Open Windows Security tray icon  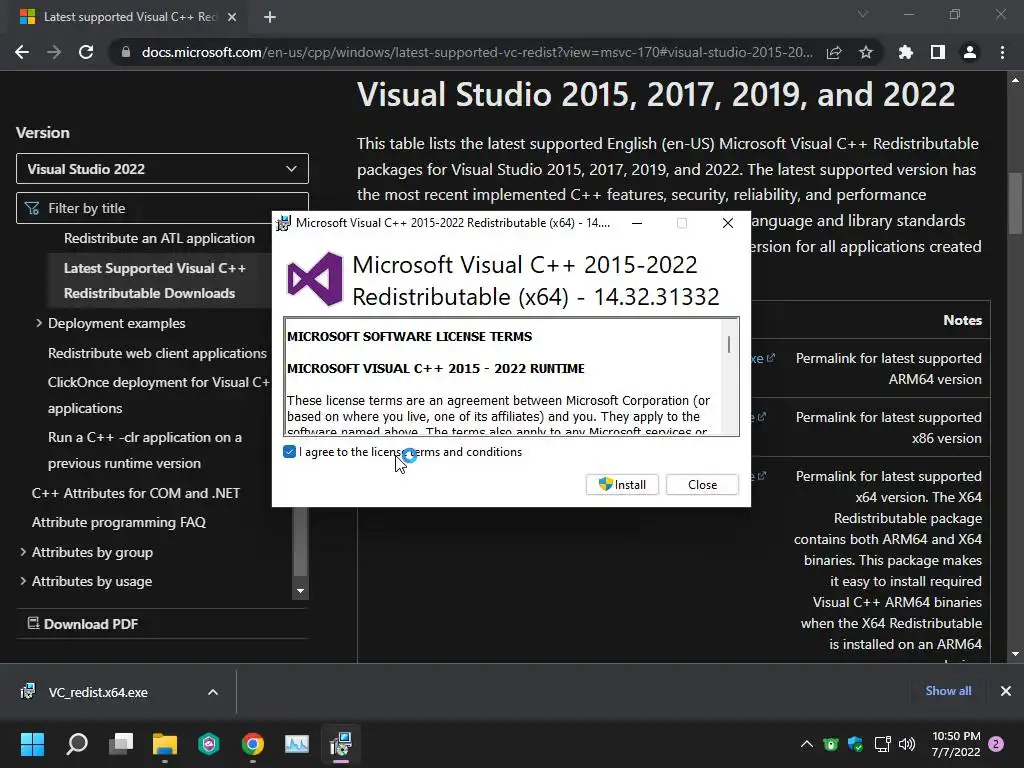(x=856, y=744)
